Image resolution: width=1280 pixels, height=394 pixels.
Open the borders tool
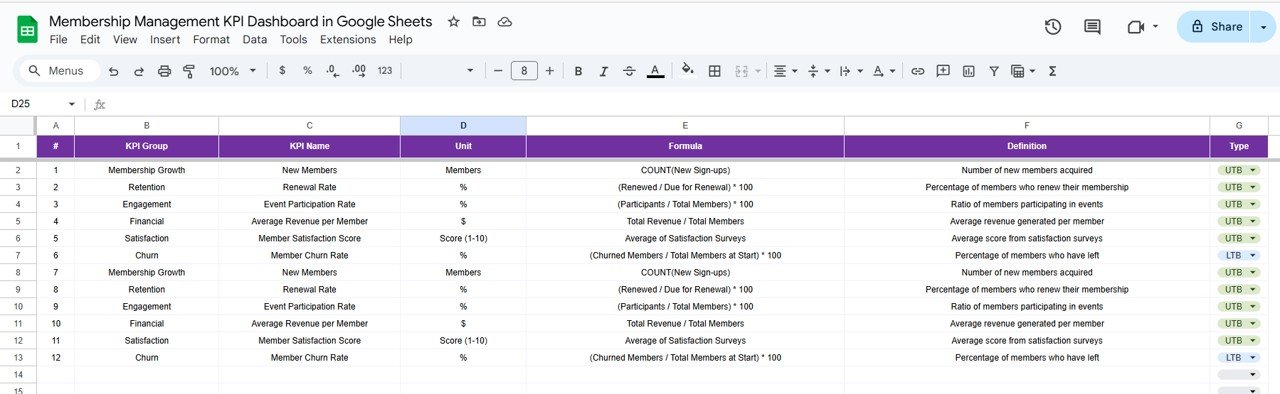pos(714,71)
